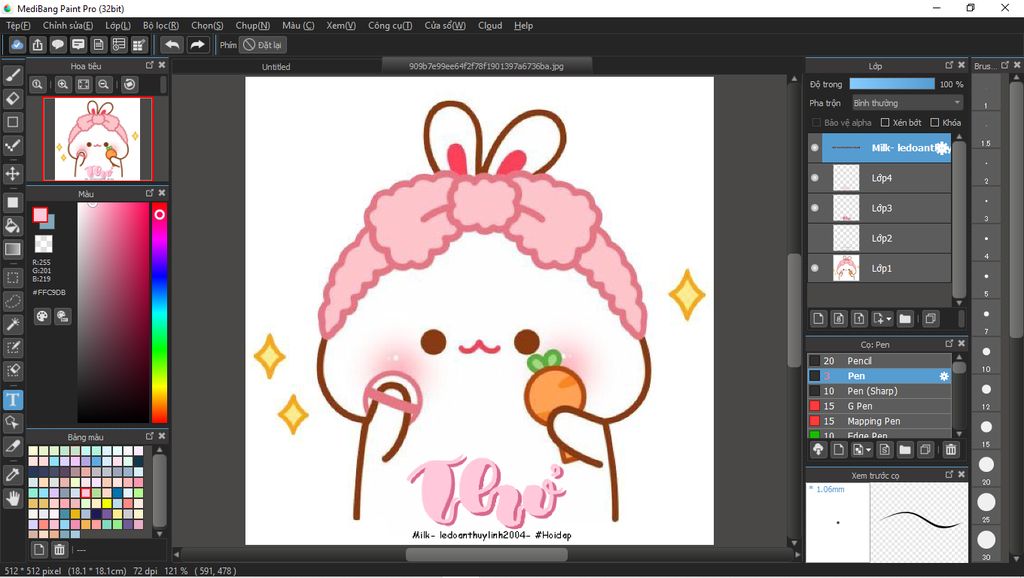Viewport: 1024px width, 578px height.
Task: Zoom out on the navigator
Action: point(103,84)
